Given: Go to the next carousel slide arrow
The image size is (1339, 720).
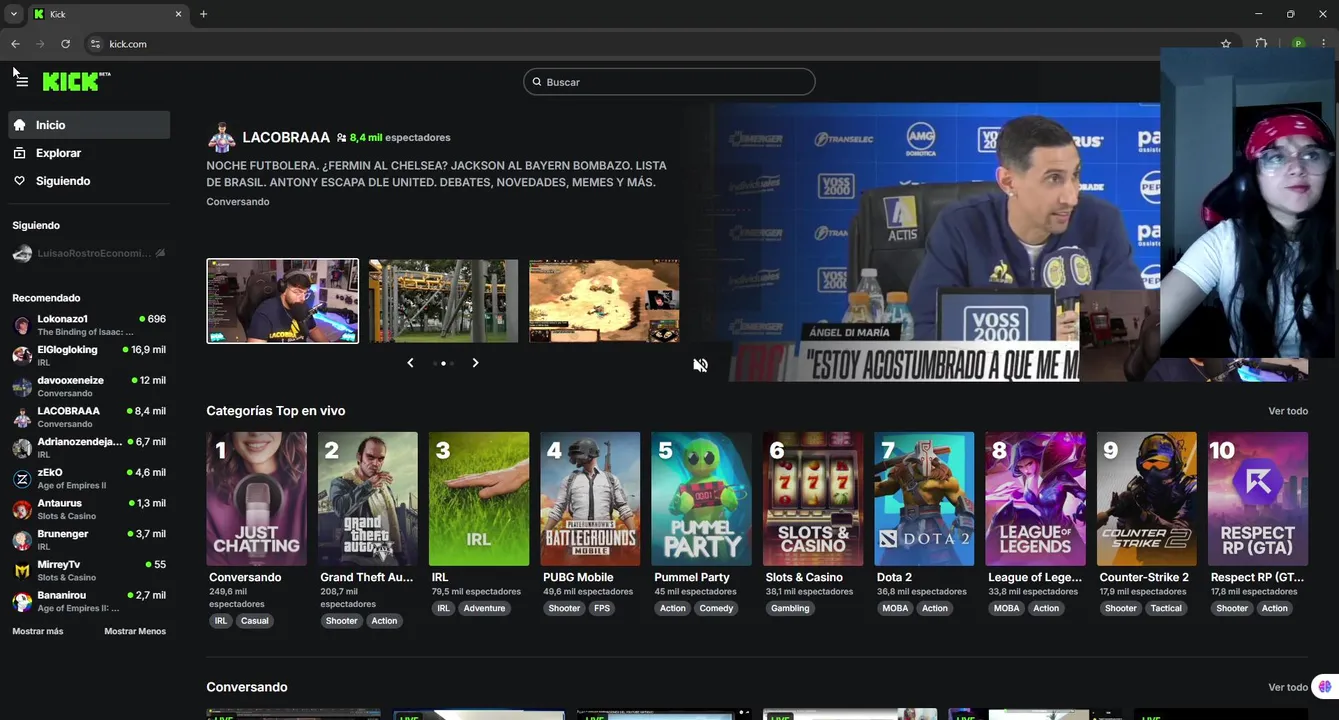Looking at the screenshot, I should click(475, 363).
